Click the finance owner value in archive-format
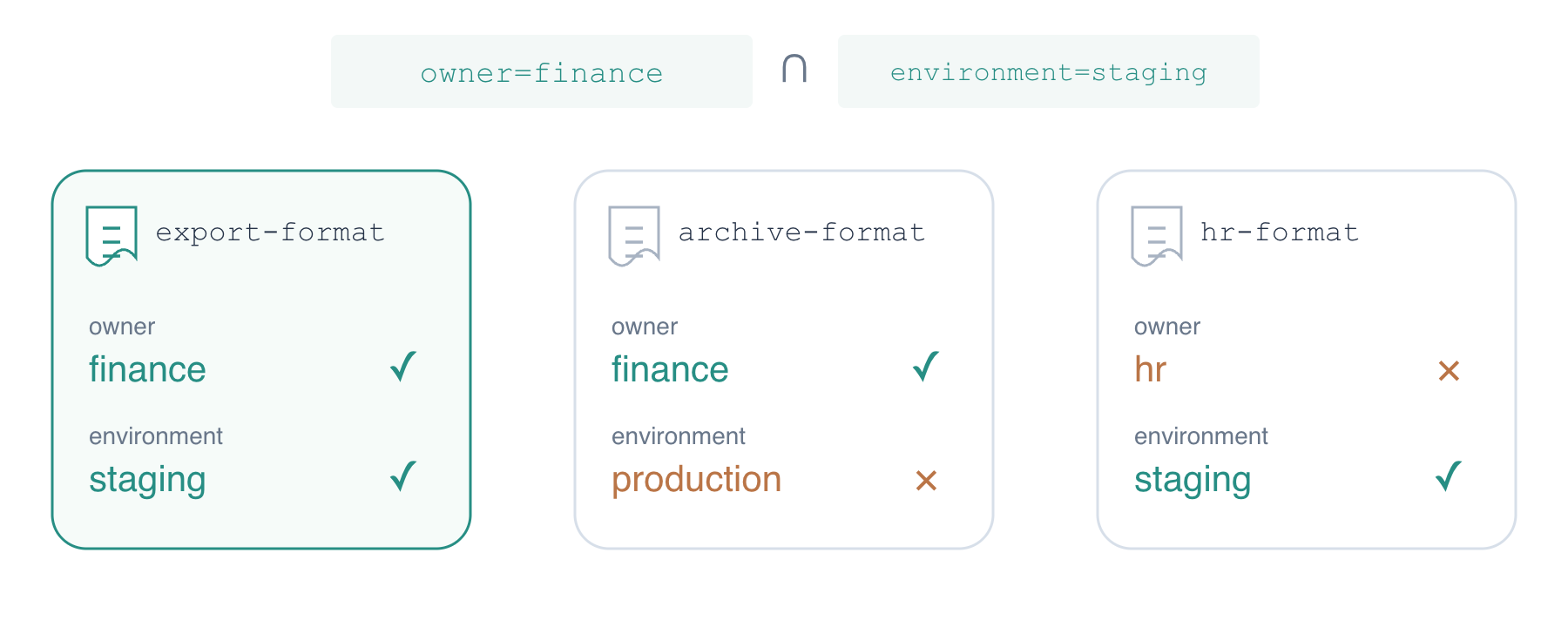1568x627 pixels. pos(670,369)
